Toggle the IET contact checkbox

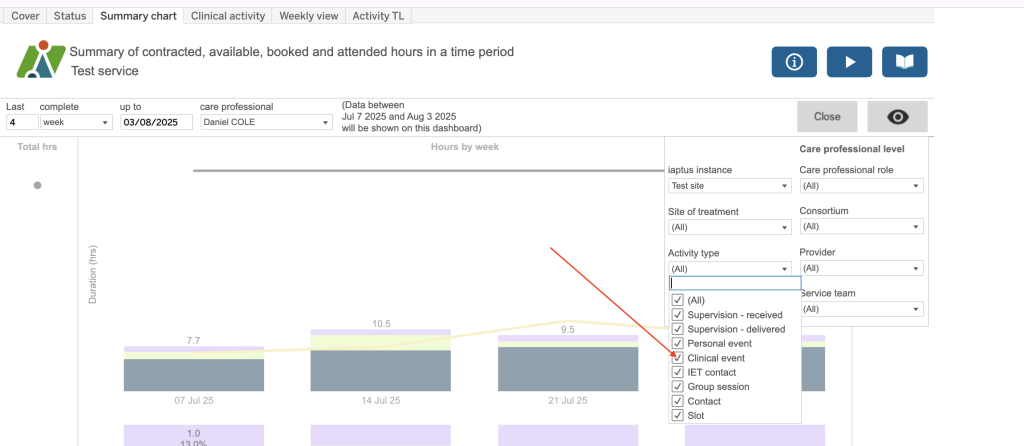[678, 372]
